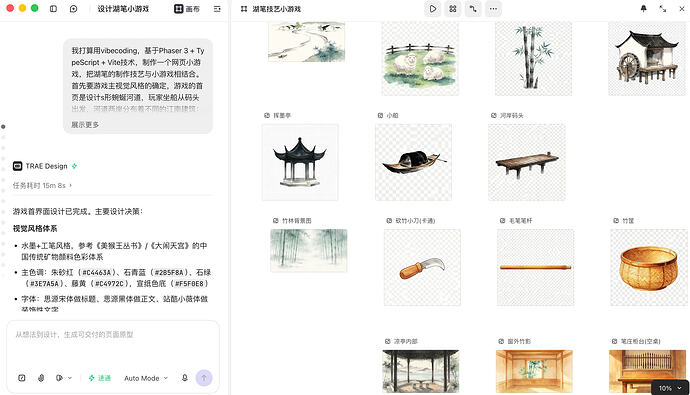Select the 砍竹小刀(卡通) knife image
Screen dimensions: 690x395
422,267
